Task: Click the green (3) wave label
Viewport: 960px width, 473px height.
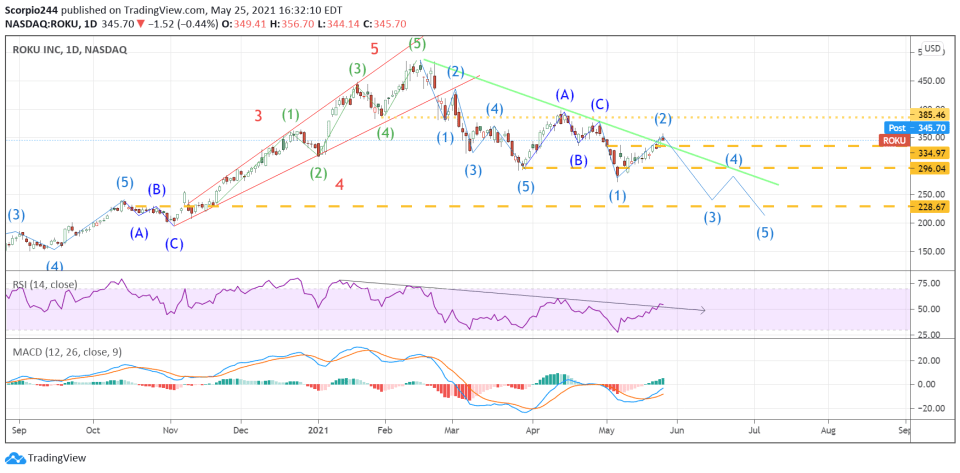Action: (358, 69)
